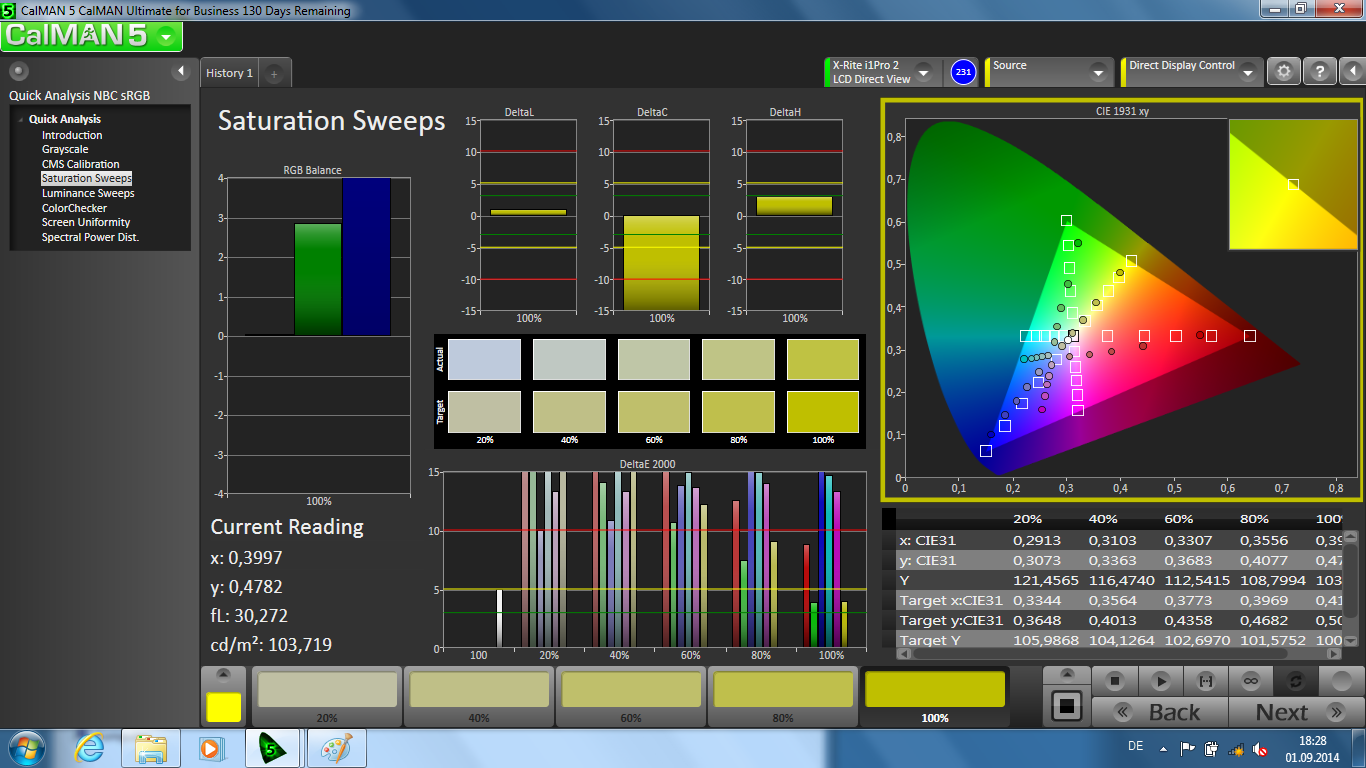Collapse the left workflow panel arrow
This screenshot has height=768, width=1366.
pos(181,71)
